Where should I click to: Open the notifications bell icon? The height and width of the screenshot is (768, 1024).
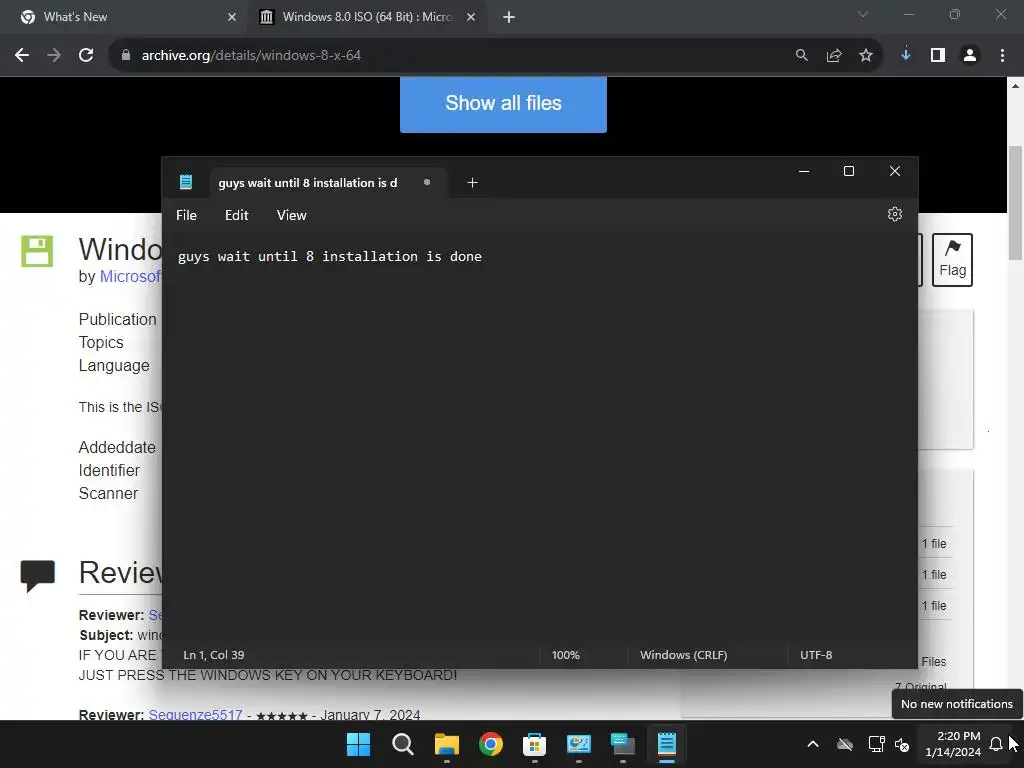(x=996, y=744)
